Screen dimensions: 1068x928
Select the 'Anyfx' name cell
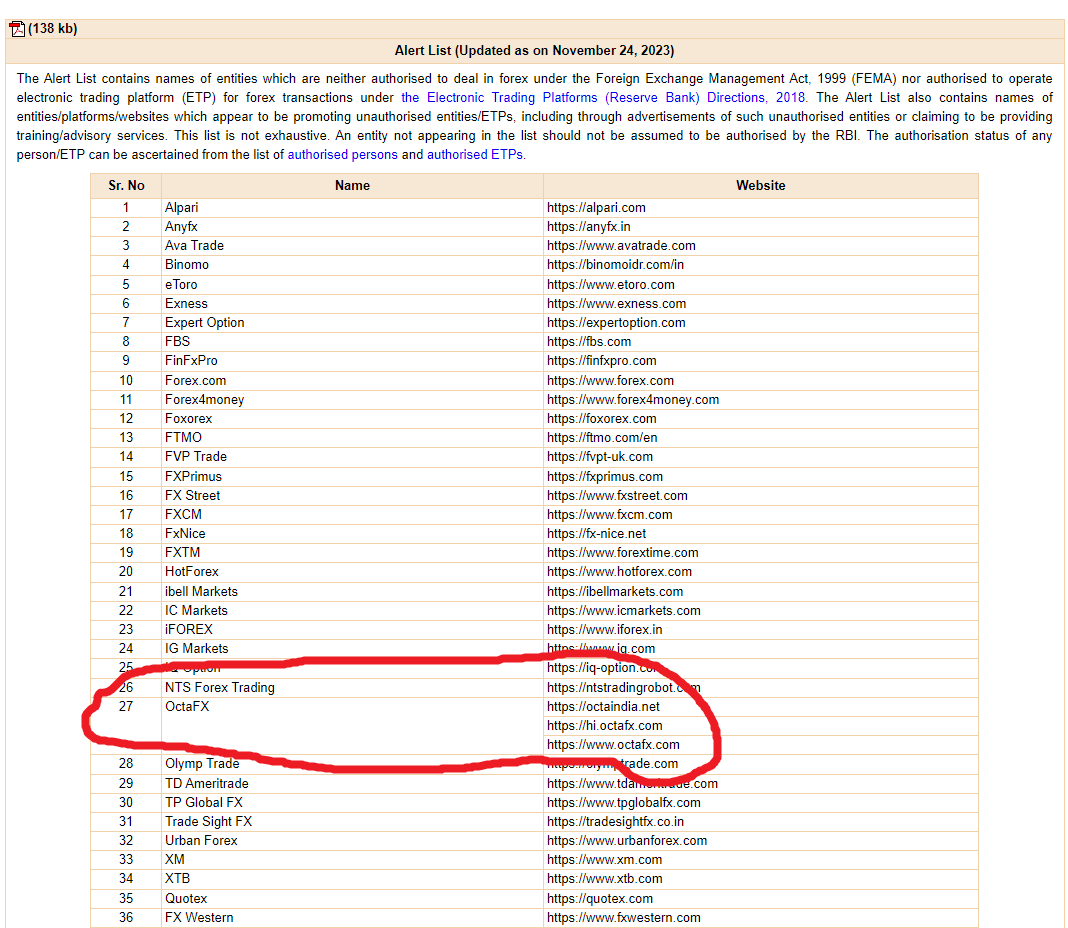[352, 227]
